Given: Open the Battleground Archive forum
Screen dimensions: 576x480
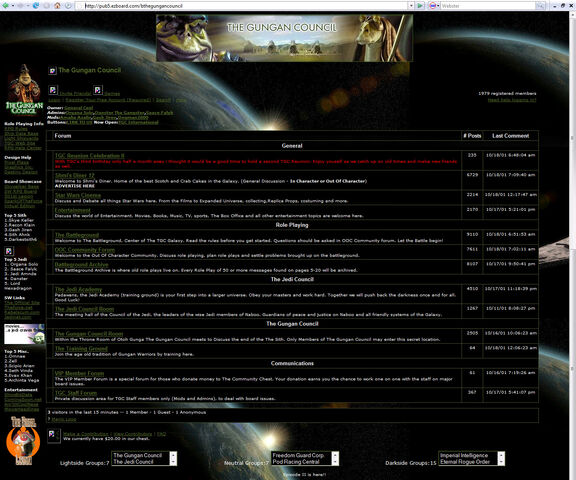Looking at the screenshot, I should click(82, 264).
